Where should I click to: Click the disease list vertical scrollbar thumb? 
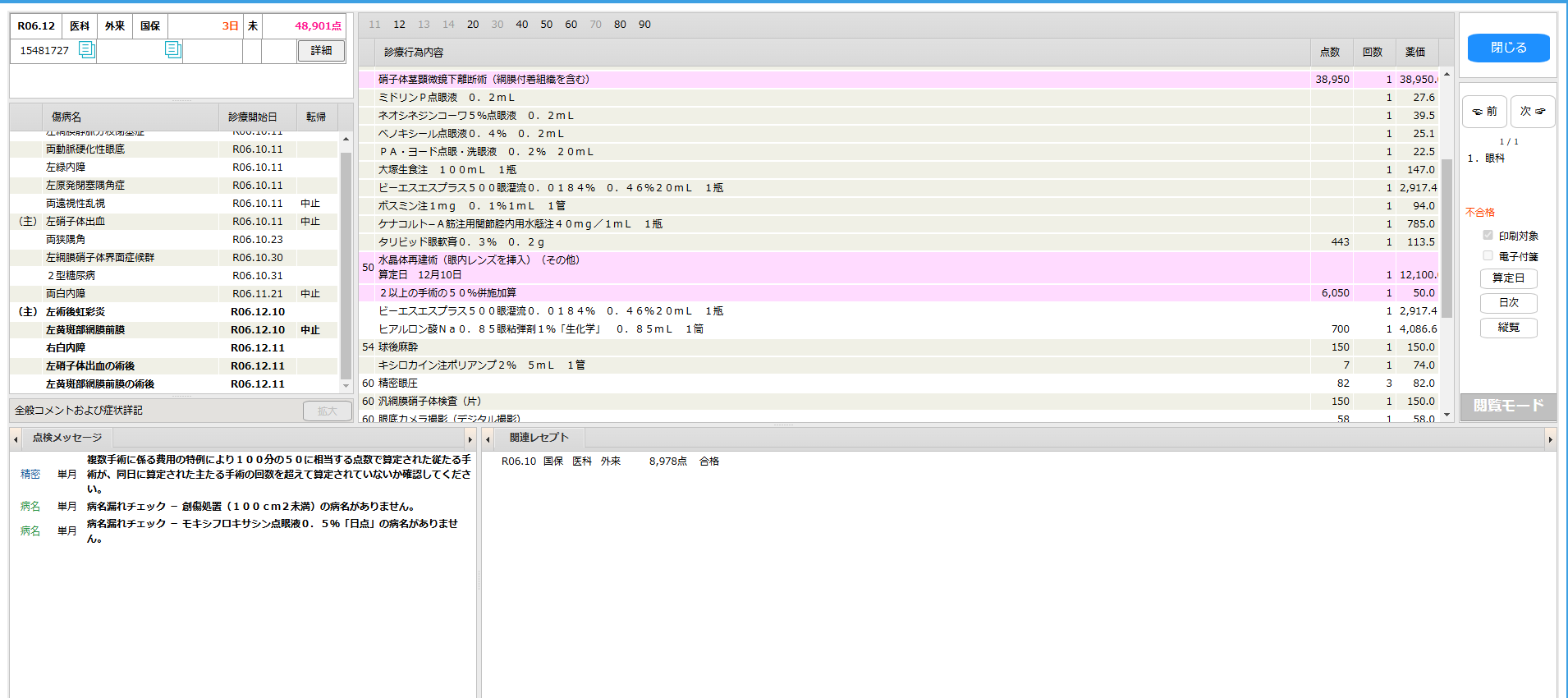346,265
